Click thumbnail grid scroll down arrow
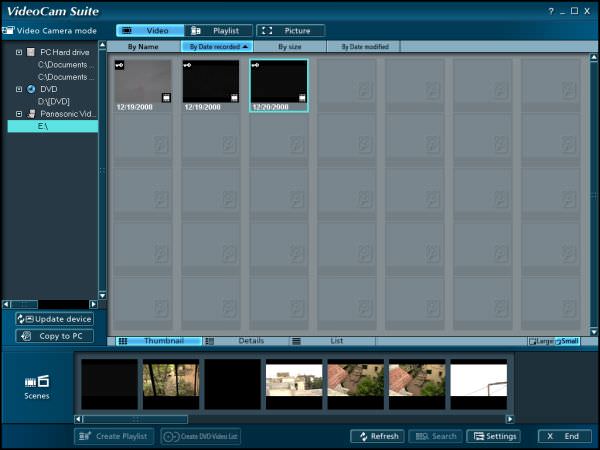This screenshot has height=450, width=600. coord(593,332)
